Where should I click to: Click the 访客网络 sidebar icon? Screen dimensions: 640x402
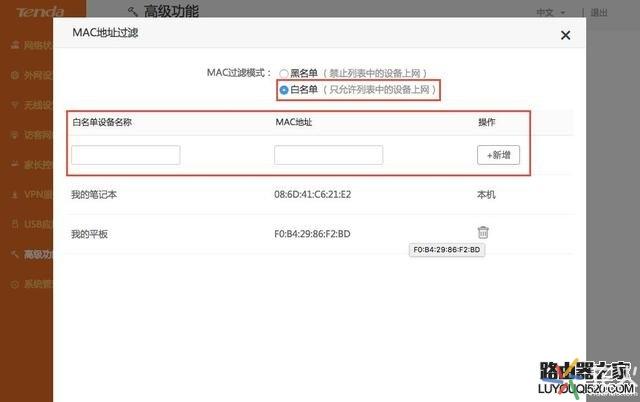(14, 135)
